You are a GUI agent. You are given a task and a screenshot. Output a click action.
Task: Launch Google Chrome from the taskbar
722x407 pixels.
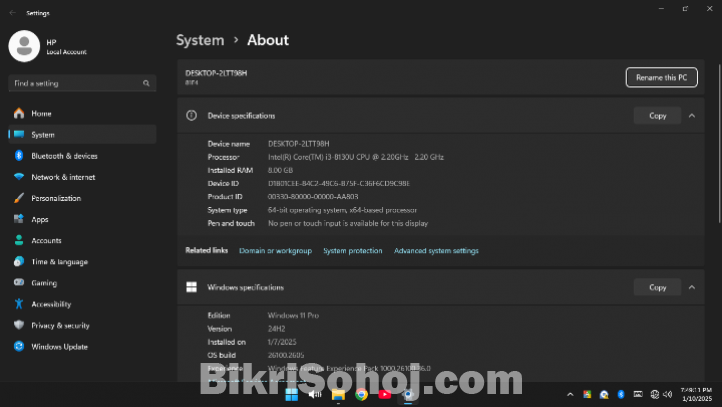361,395
